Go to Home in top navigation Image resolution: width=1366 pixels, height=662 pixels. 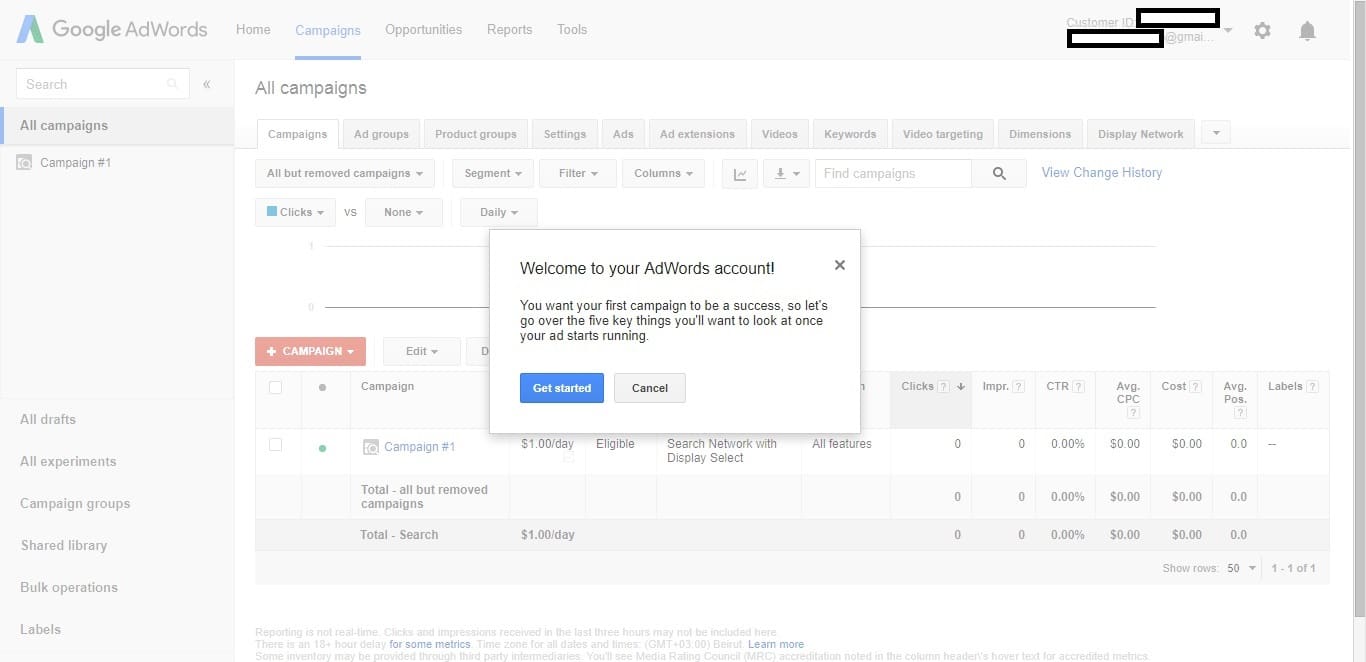tap(253, 30)
